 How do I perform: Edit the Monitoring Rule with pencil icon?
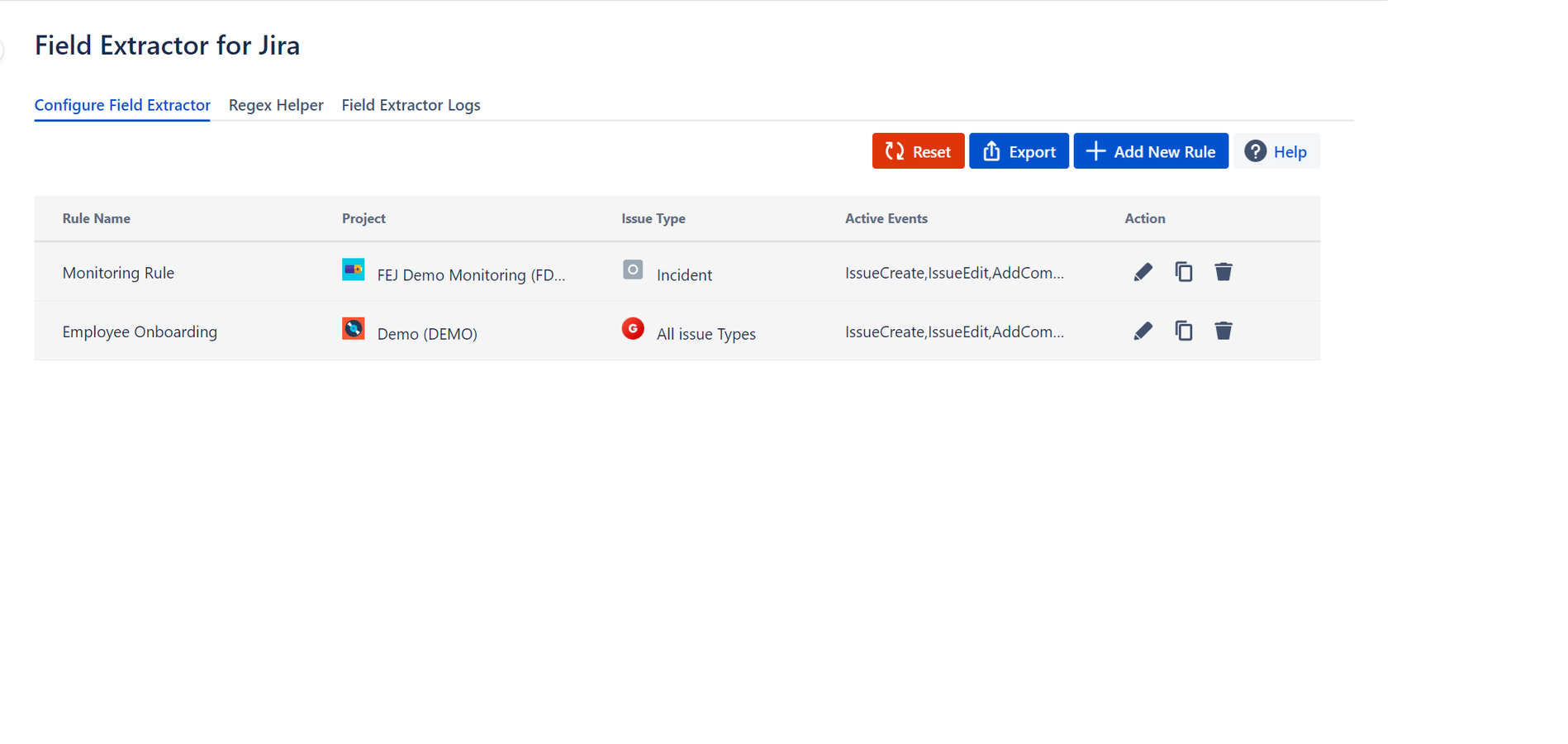tap(1143, 272)
